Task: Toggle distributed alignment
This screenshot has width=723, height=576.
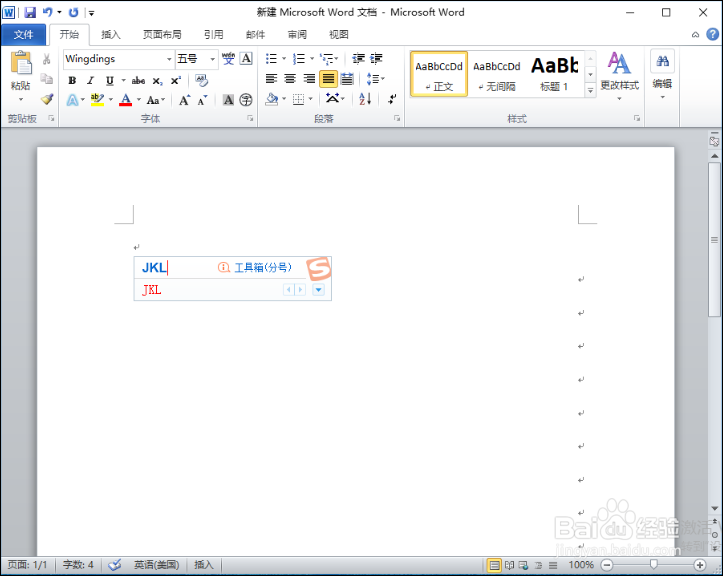Action: click(x=347, y=79)
